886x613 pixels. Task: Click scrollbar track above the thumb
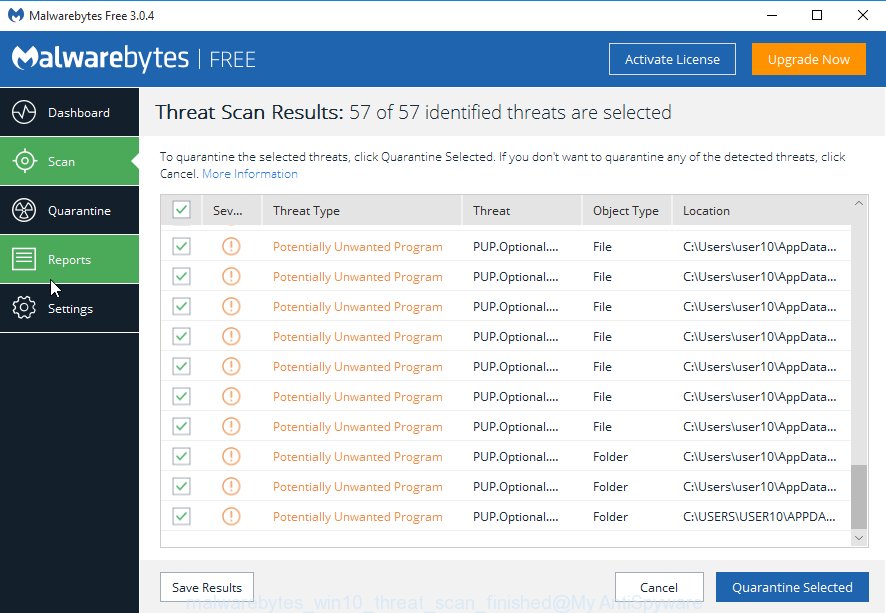(x=859, y=339)
